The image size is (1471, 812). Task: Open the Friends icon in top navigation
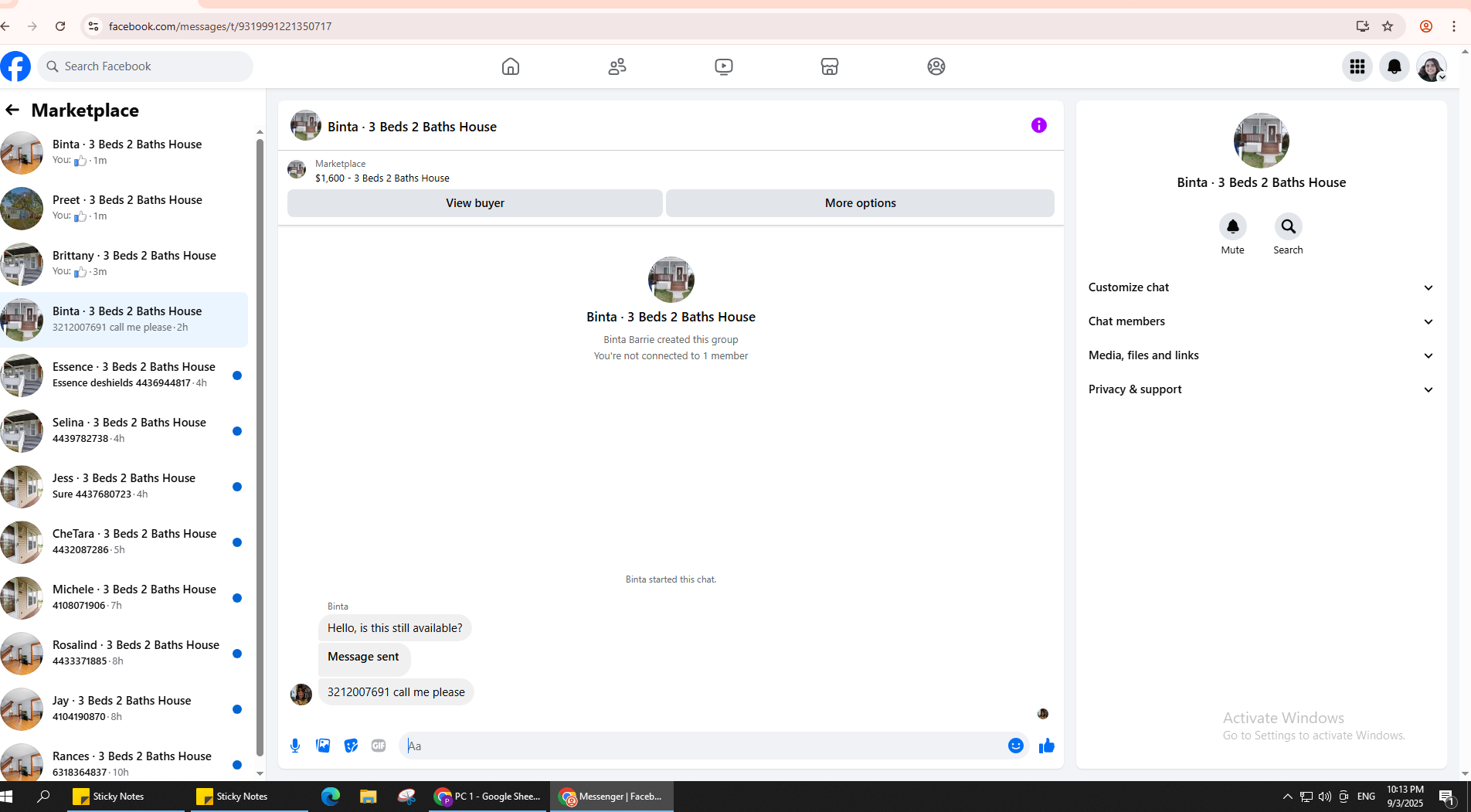[x=617, y=66]
